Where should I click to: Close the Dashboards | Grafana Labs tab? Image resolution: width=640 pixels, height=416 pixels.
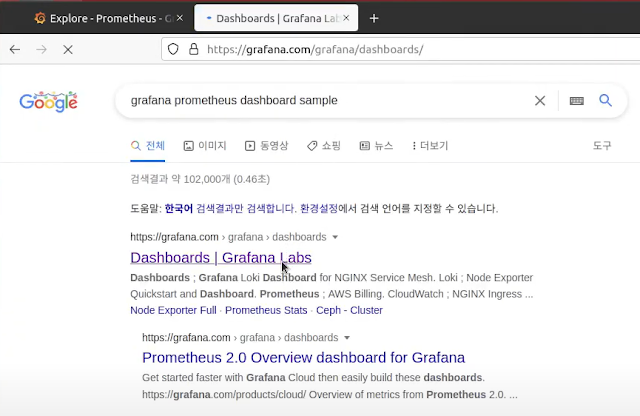(346, 18)
